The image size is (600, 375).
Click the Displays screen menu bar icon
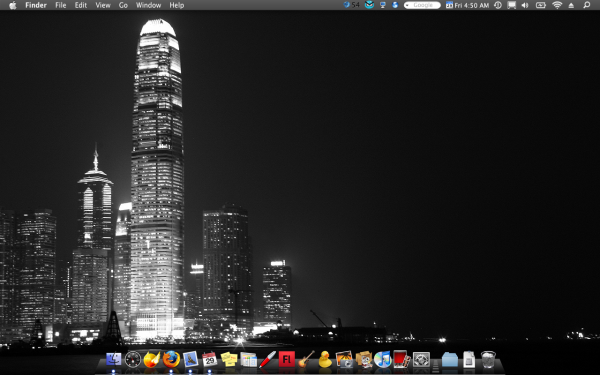(x=511, y=5)
